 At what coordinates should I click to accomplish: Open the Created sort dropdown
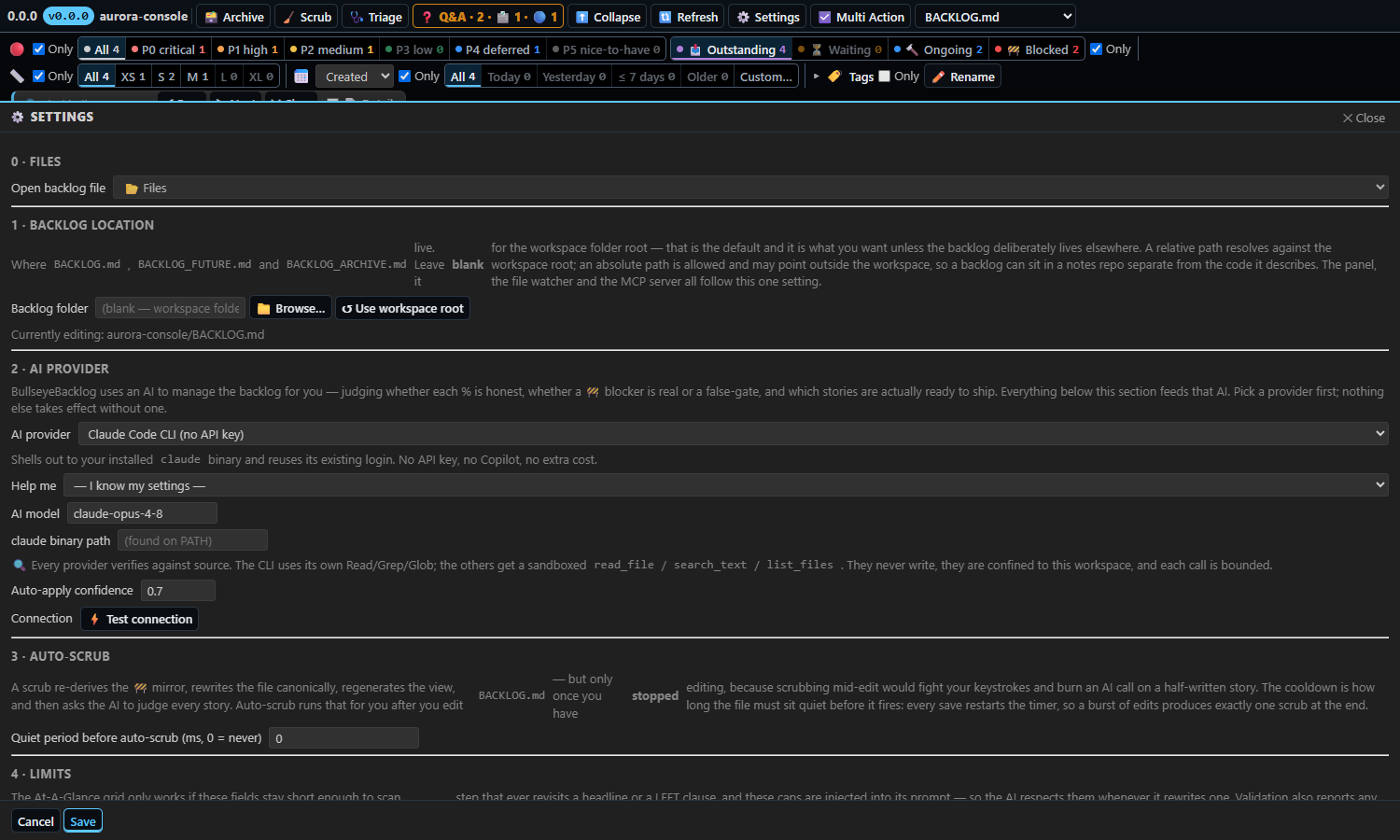tap(354, 77)
